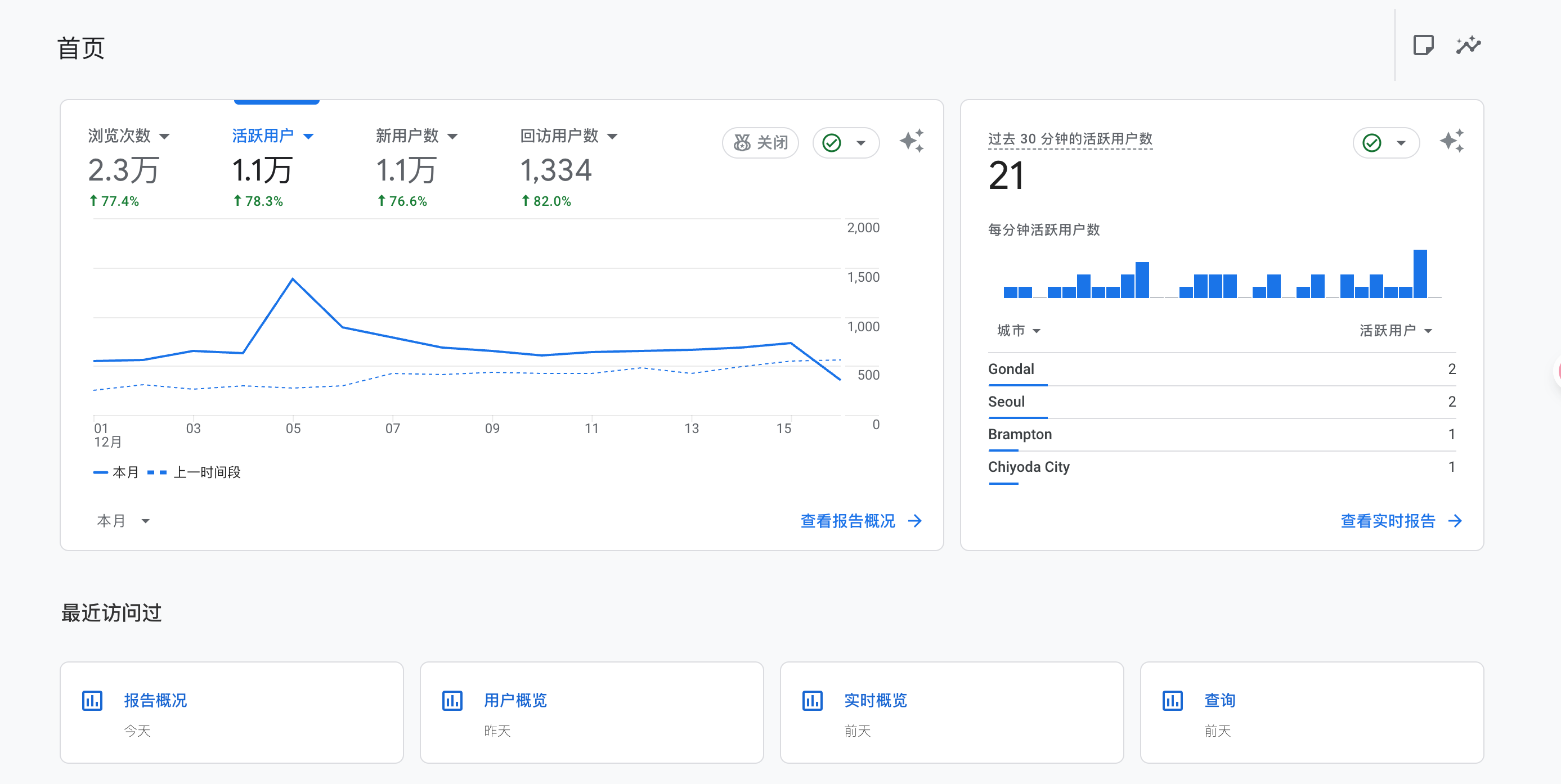Click the 实时概览 report chart icon
The height and width of the screenshot is (784, 1561).
(x=812, y=700)
